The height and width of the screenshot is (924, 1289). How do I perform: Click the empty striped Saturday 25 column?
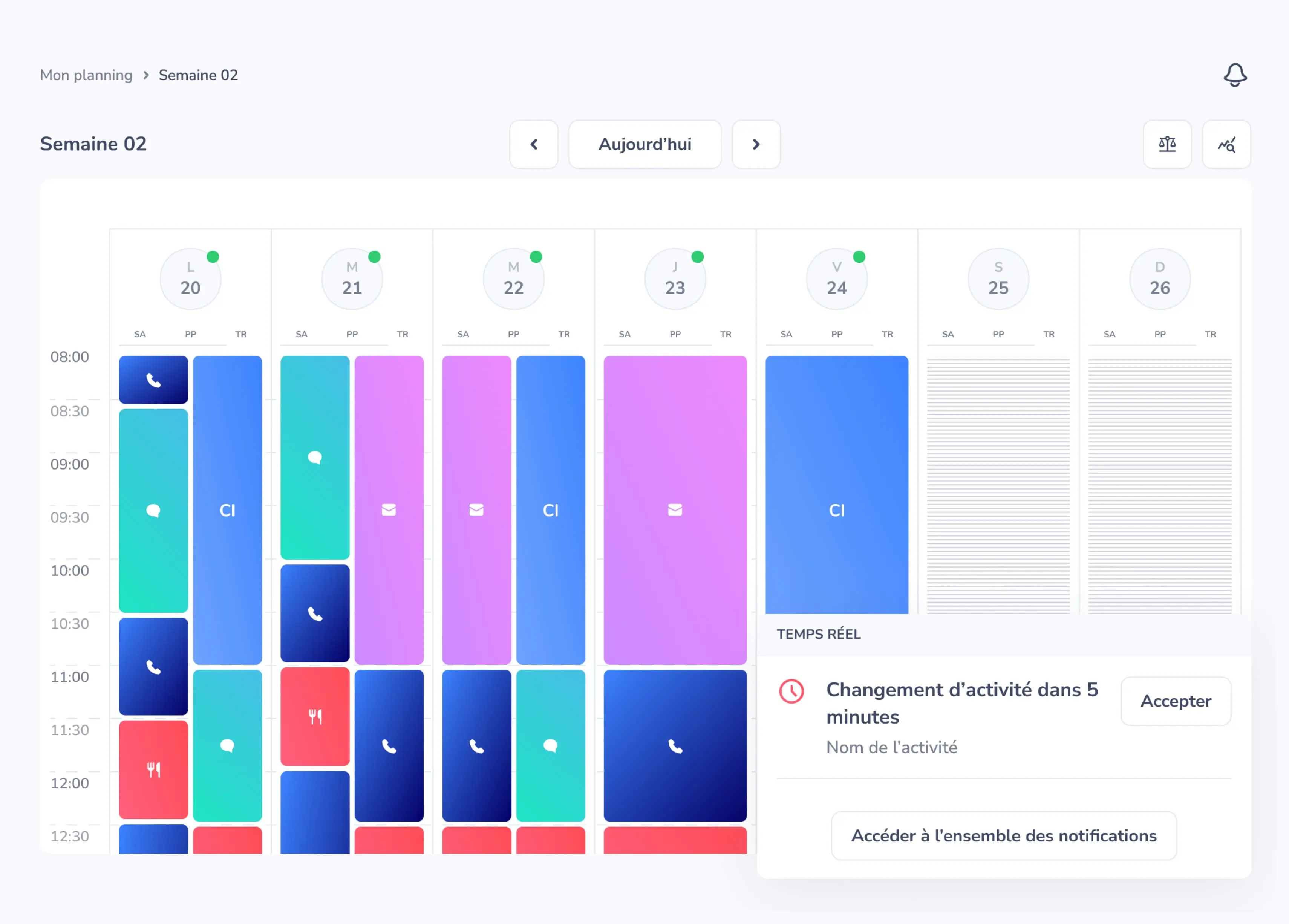[x=998, y=489]
